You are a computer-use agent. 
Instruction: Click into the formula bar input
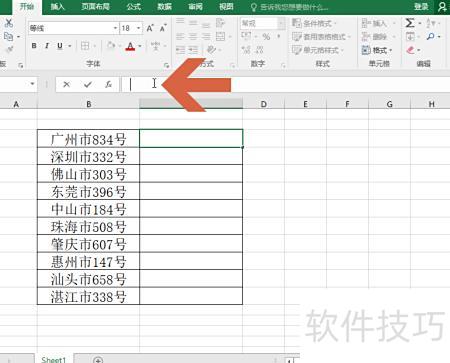285,84
